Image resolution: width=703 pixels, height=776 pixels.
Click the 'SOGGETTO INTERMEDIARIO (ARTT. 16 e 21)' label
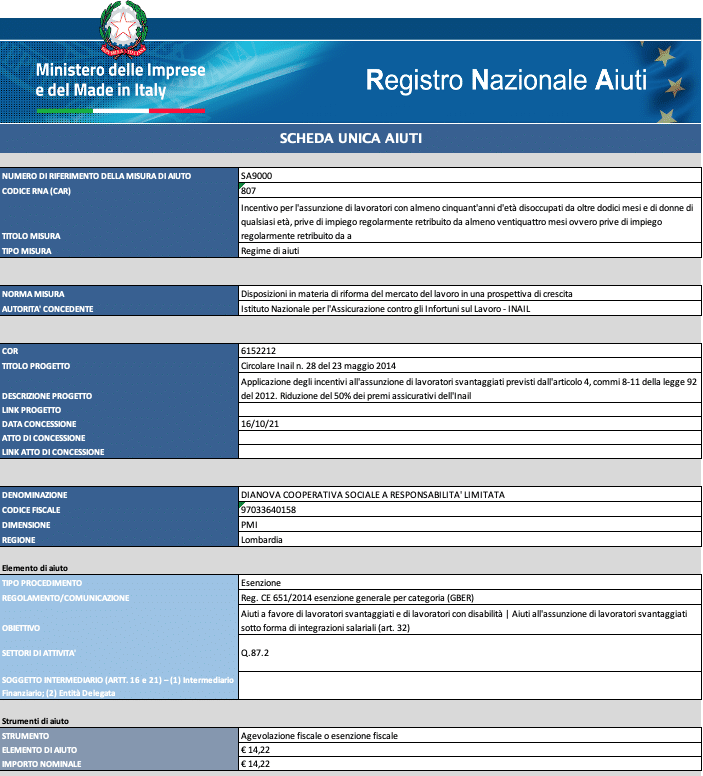(x=117, y=686)
